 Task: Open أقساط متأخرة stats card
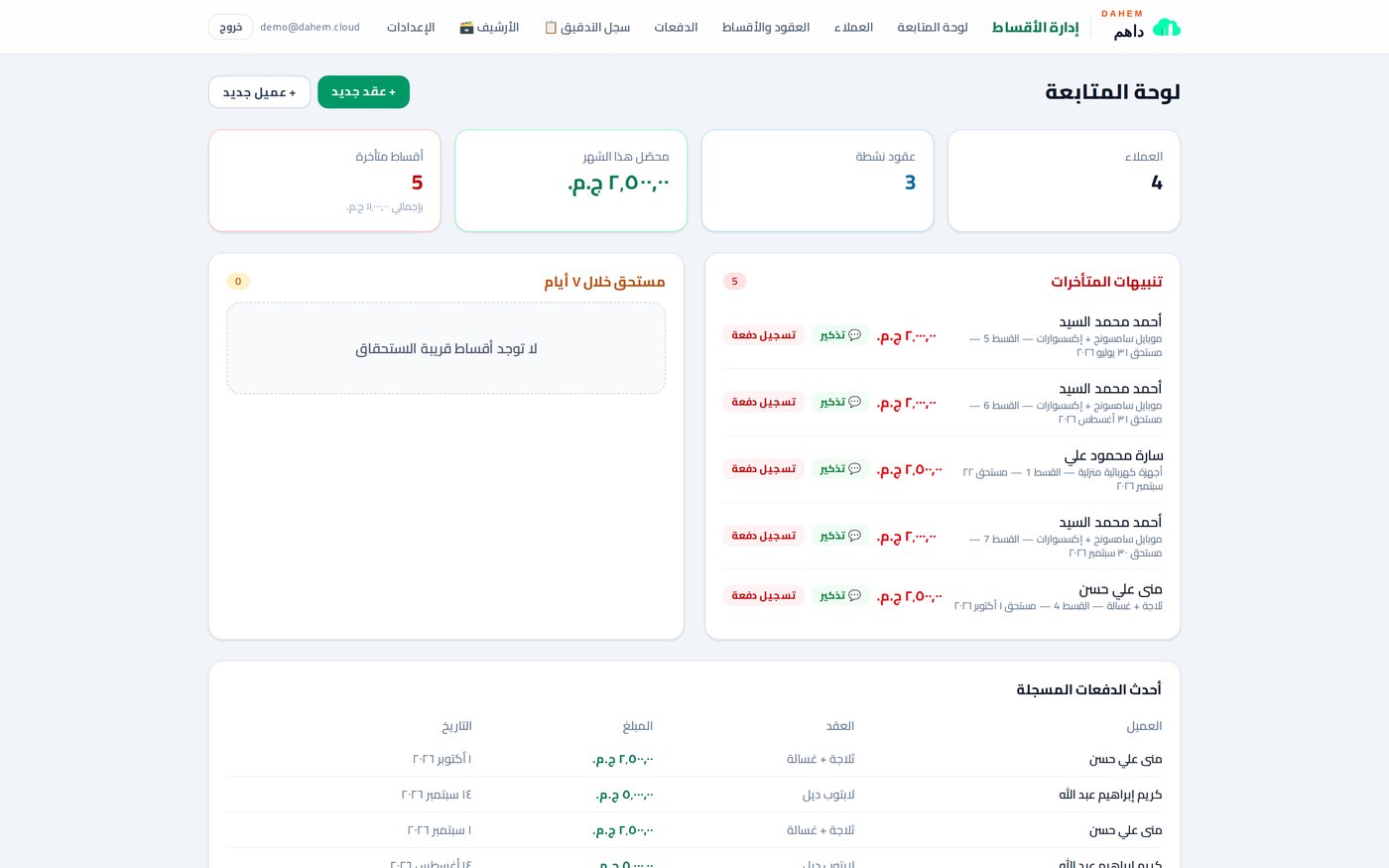pos(324,181)
